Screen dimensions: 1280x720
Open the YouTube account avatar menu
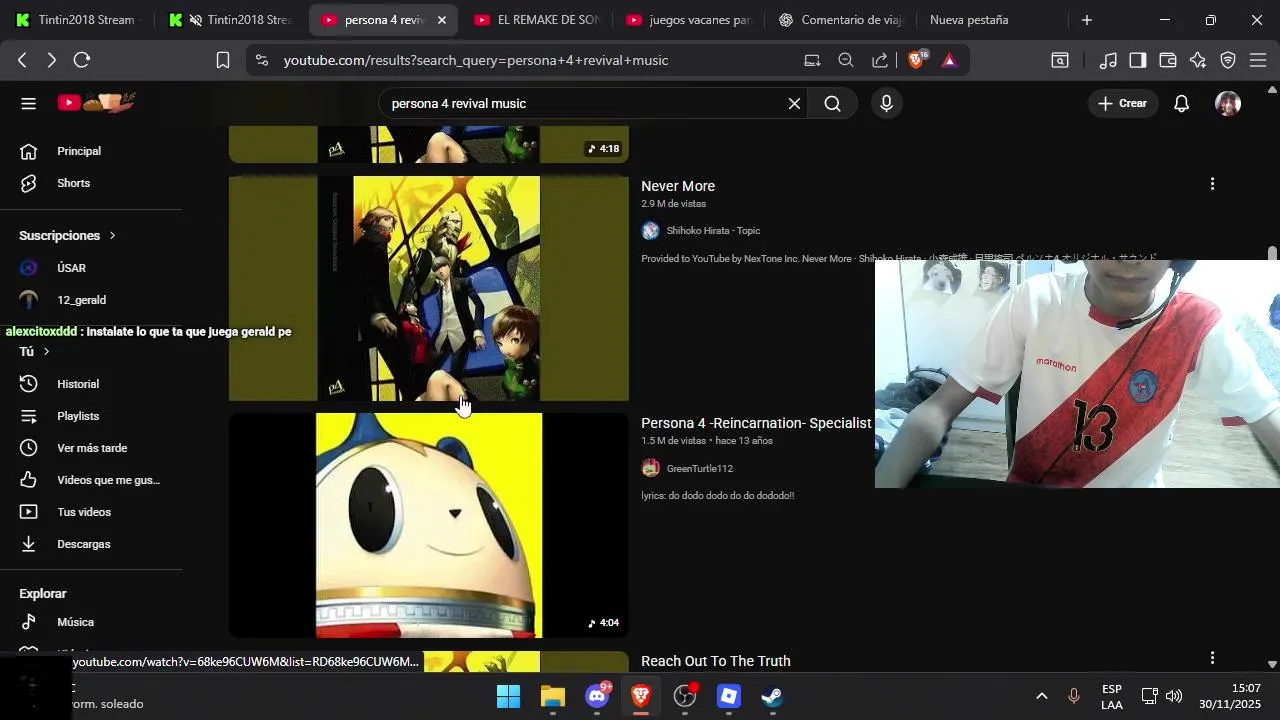coord(1228,103)
